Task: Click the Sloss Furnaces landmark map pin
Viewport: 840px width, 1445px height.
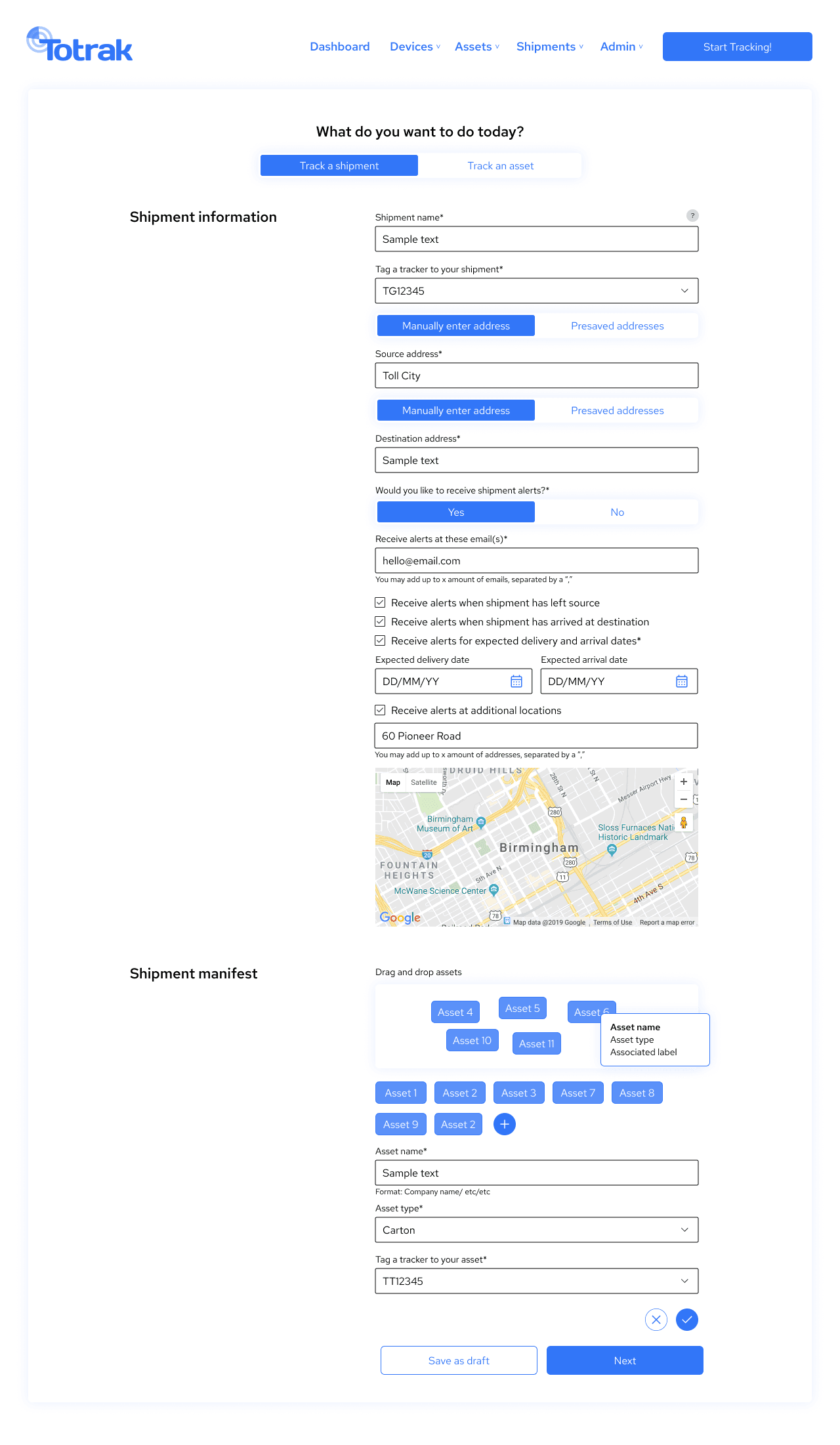Action: click(612, 850)
